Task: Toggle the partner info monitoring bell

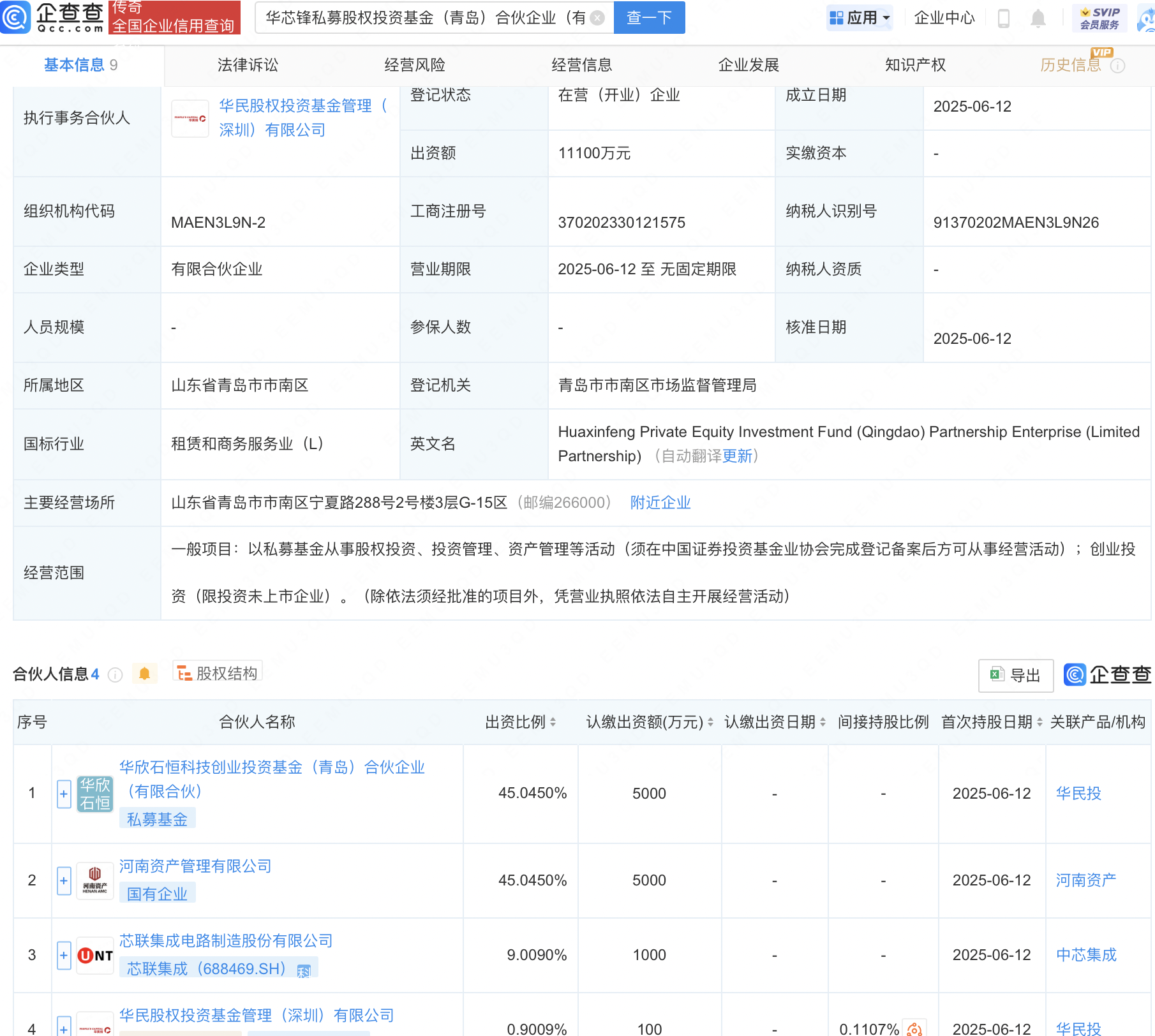Action: [x=145, y=674]
